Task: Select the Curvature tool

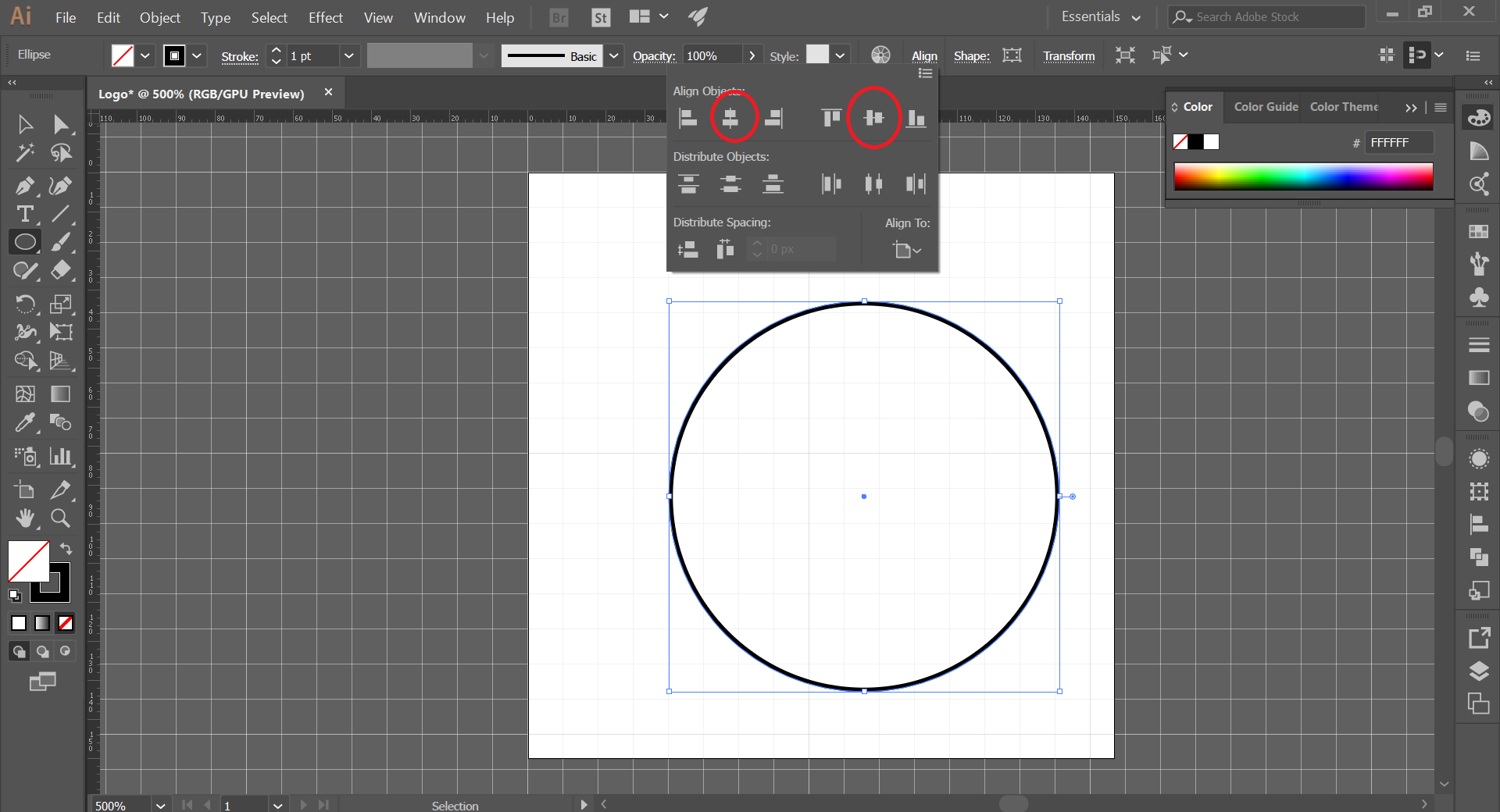Action: pyautogui.click(x=61, y=186)
